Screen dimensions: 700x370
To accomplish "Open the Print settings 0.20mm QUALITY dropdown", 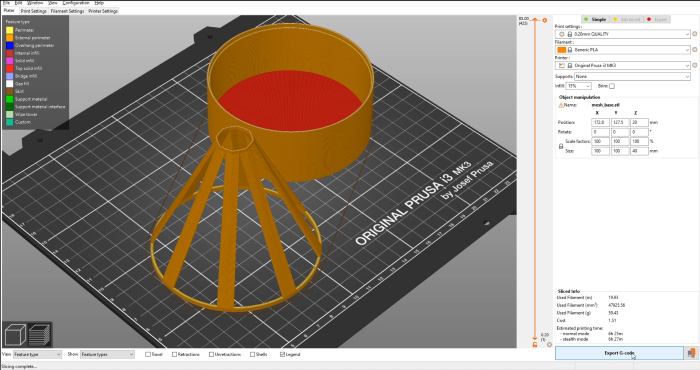I will click(x=623, y=34).
